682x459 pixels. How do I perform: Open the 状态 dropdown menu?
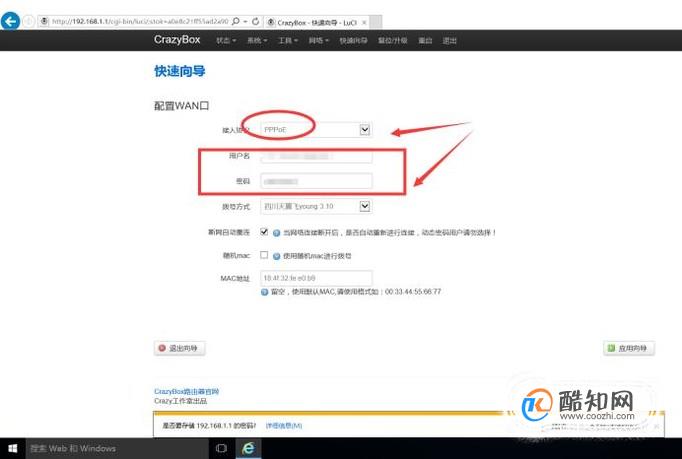(226, 40)
